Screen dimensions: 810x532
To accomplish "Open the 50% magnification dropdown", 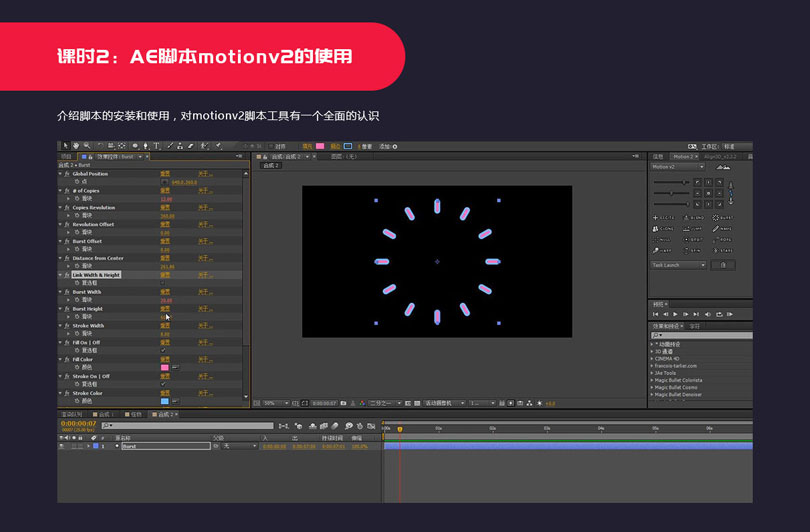I will (276, 403).
